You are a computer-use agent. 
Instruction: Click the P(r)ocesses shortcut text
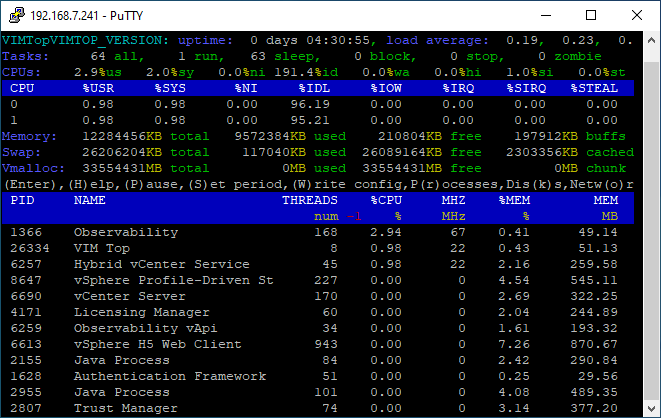455,185
